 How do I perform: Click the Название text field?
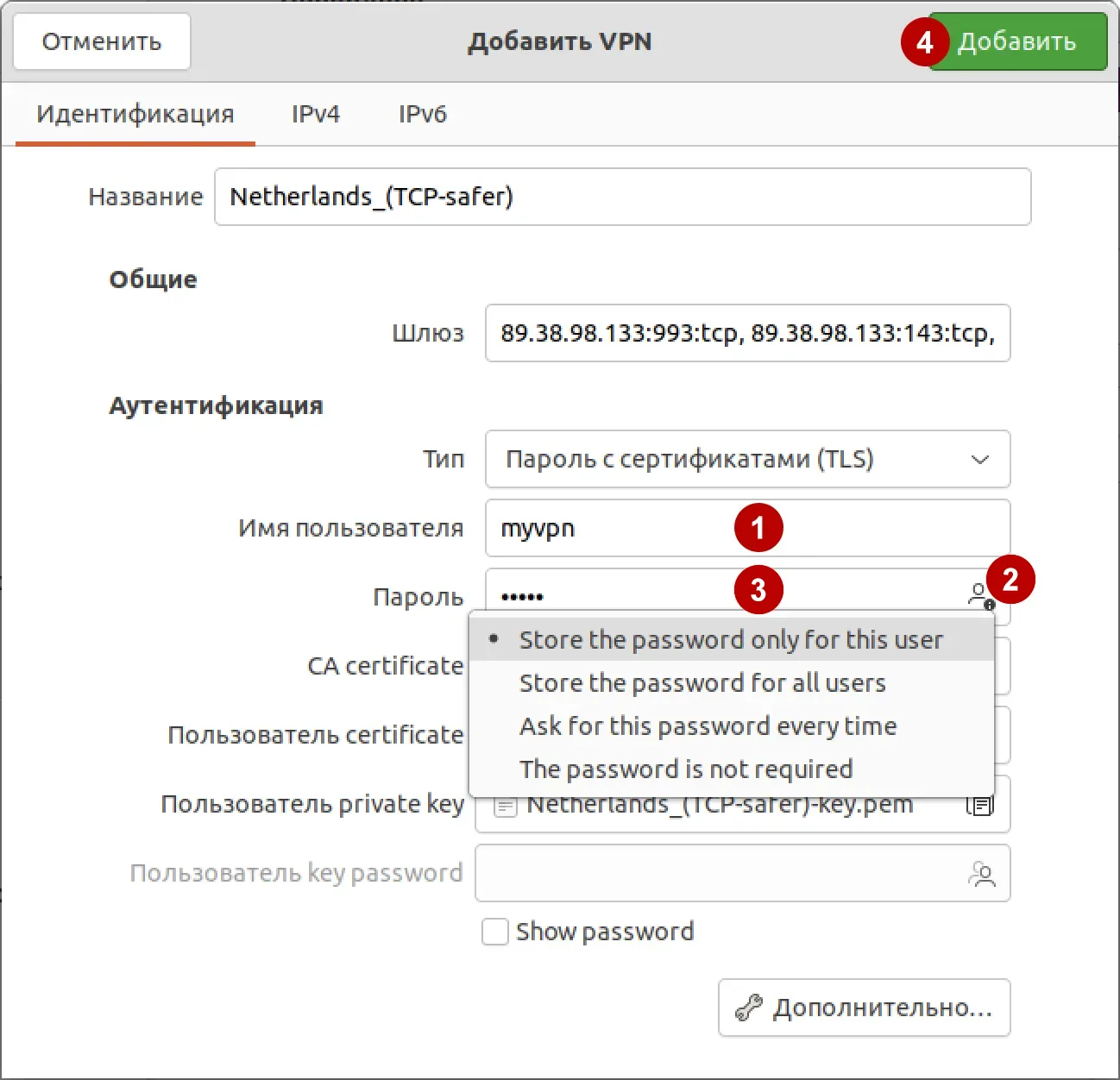[622, 197]
